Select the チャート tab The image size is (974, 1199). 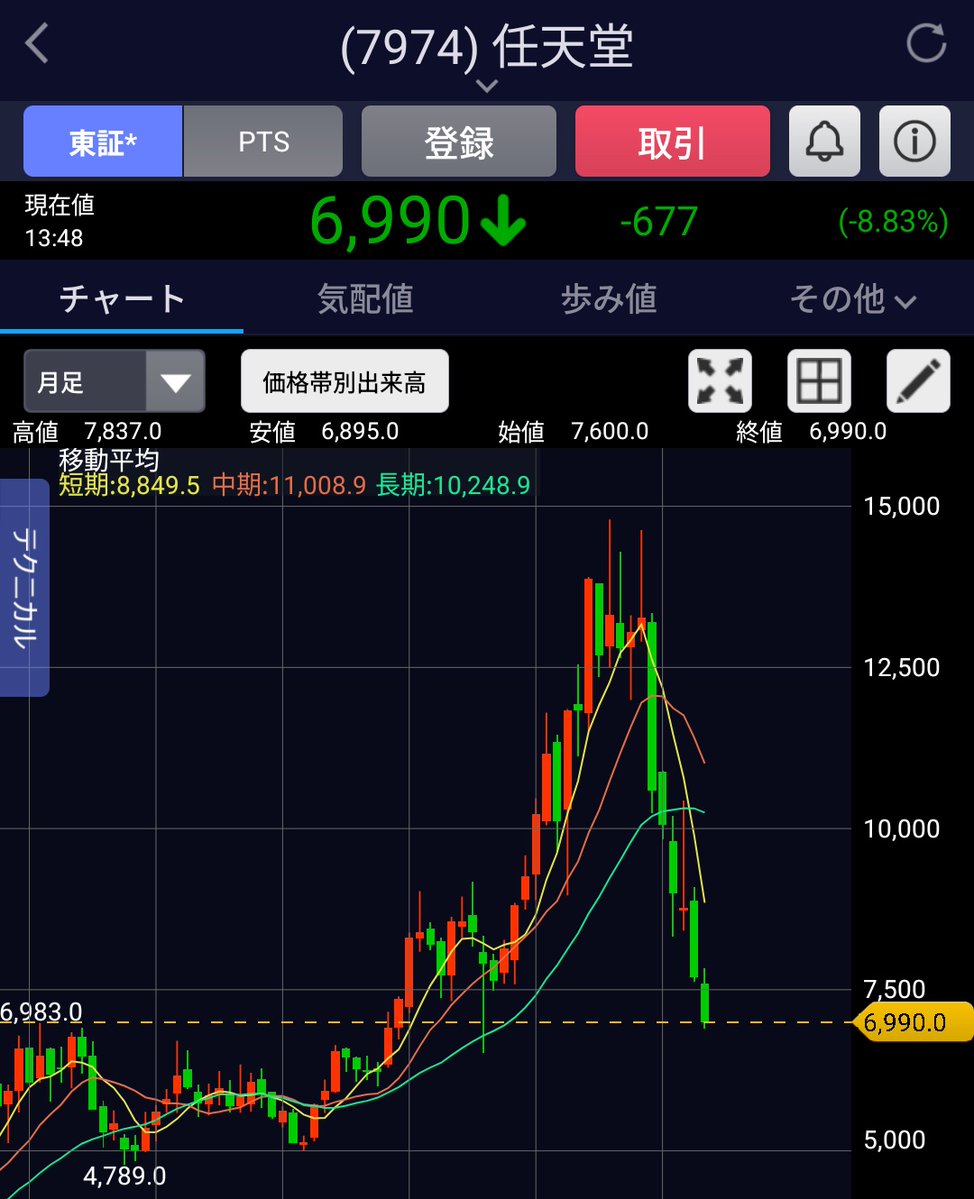coord(122,298)
